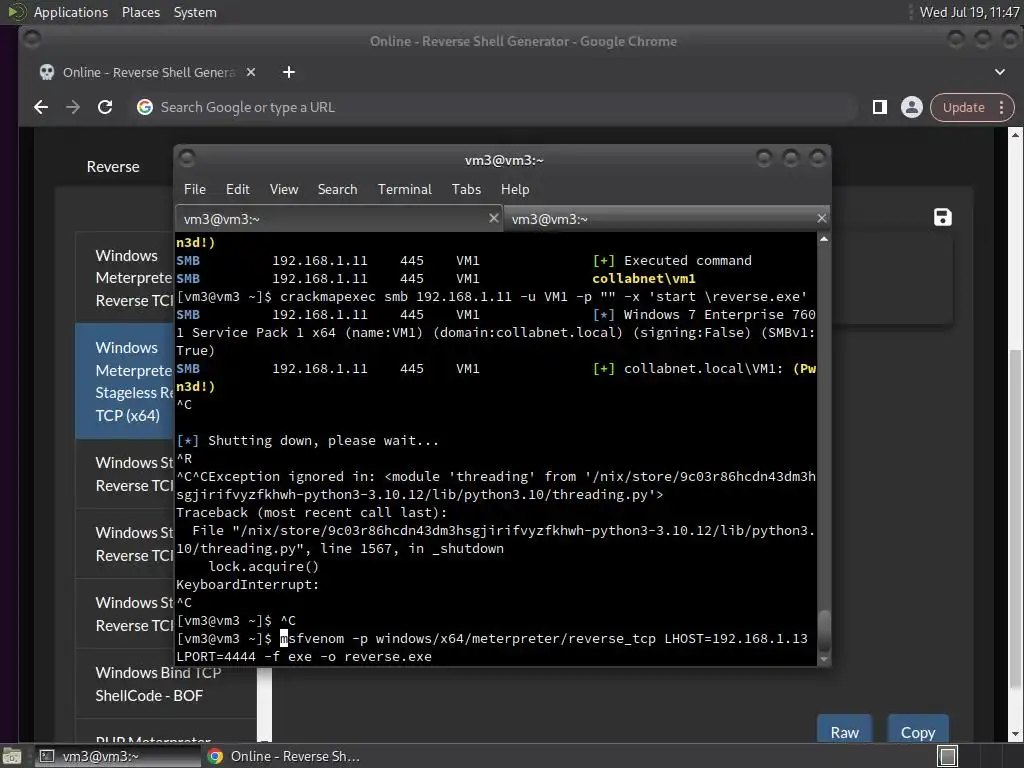Click the skull favicon on Chrome tab
Viewport: 1024px width, 768px height.
coord(46,72)
